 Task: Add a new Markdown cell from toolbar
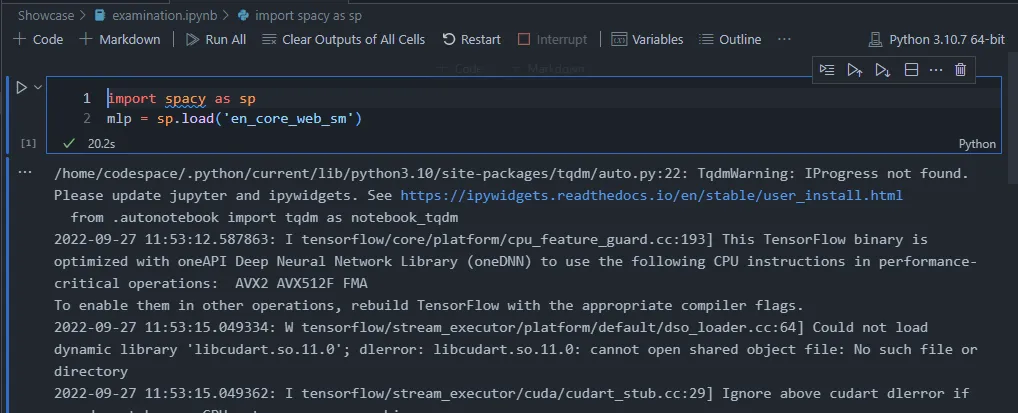pos(119,40)
